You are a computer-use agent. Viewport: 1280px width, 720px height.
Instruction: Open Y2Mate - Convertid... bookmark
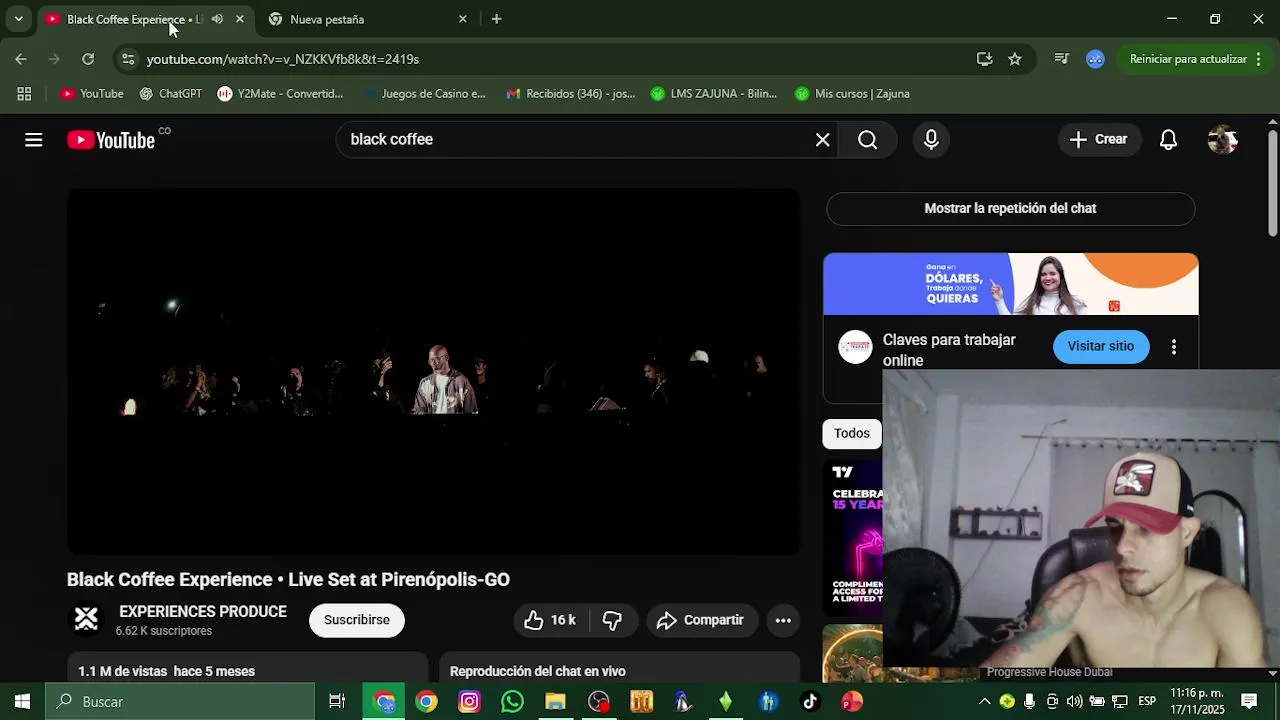click(281, 94)
